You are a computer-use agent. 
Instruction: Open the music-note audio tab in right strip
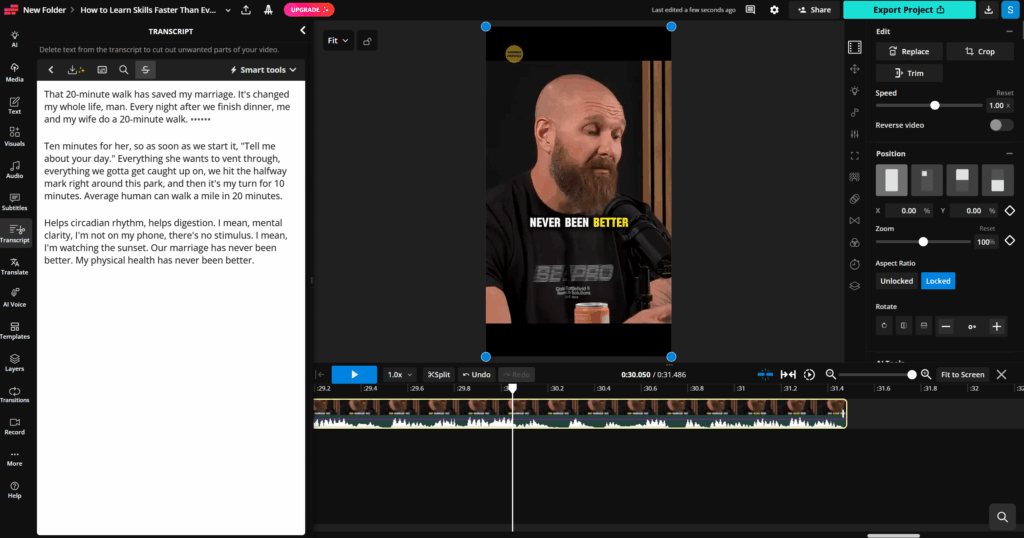854,112
